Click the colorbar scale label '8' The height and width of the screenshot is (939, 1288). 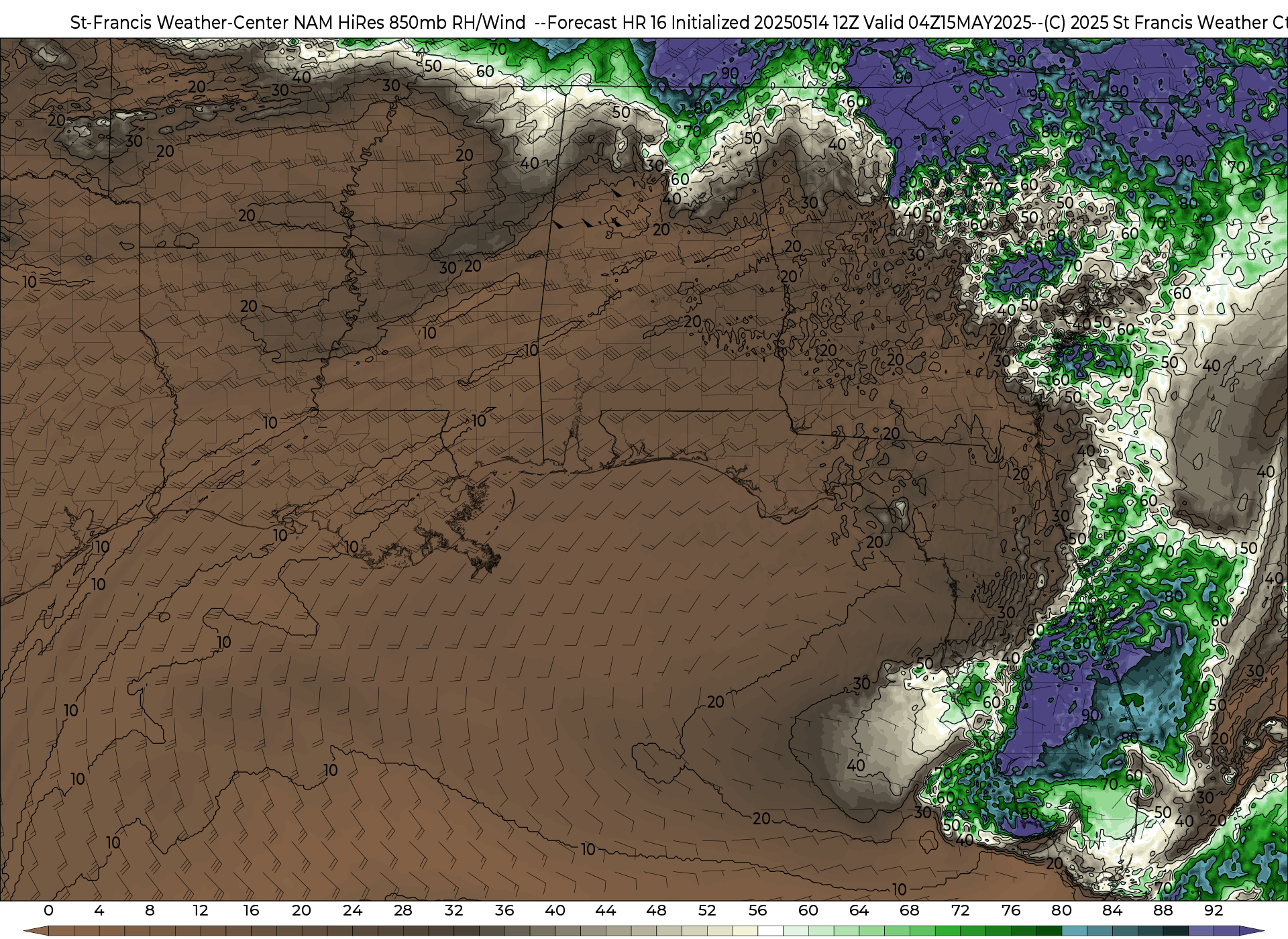point(150,910)
